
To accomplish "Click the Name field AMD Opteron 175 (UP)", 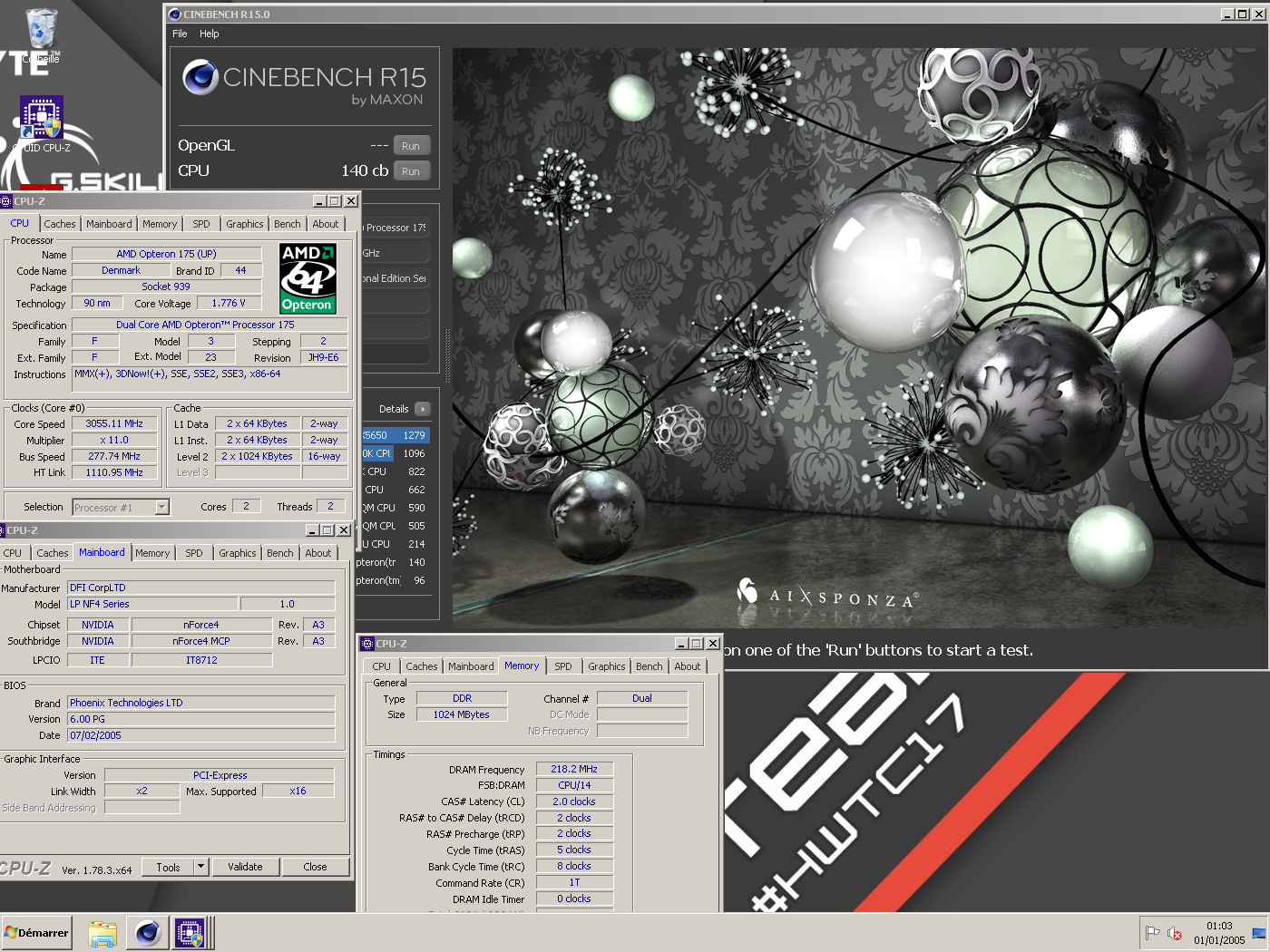I will (167, 254).
